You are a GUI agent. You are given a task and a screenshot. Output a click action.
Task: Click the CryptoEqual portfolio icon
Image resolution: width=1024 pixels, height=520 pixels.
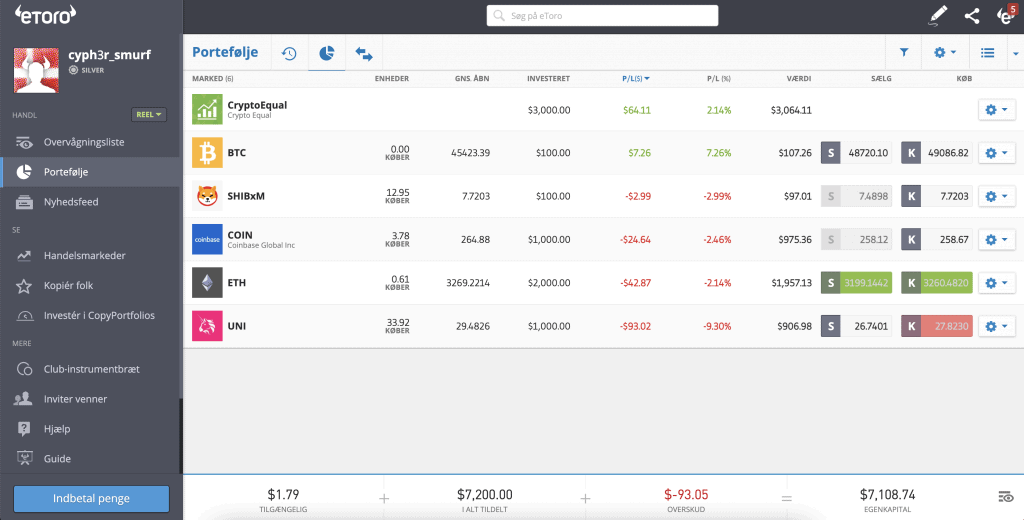(207, 109)
